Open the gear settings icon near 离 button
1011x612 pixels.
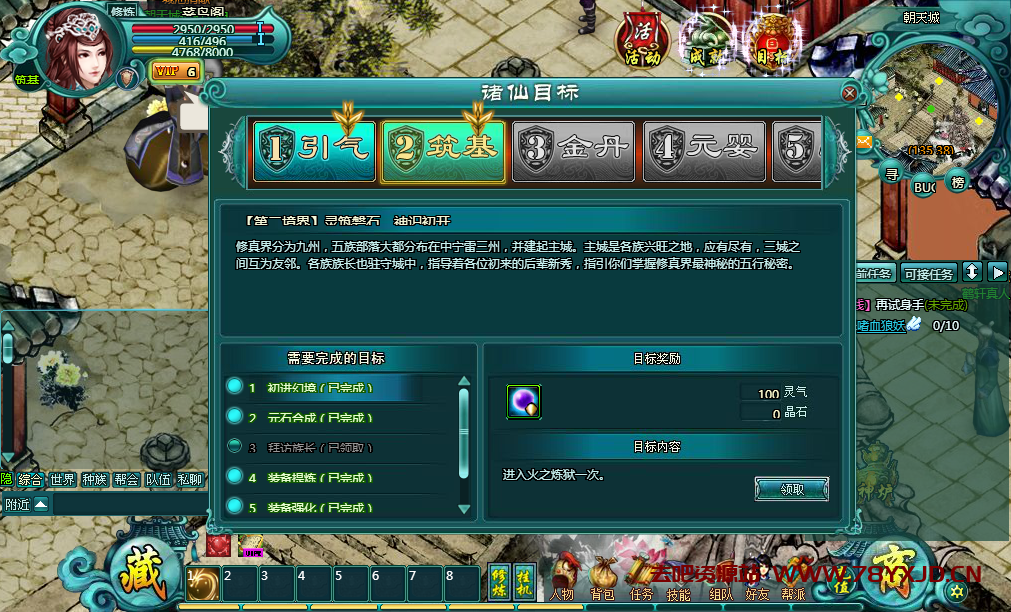pyautogui.click(x=957, y=591)
